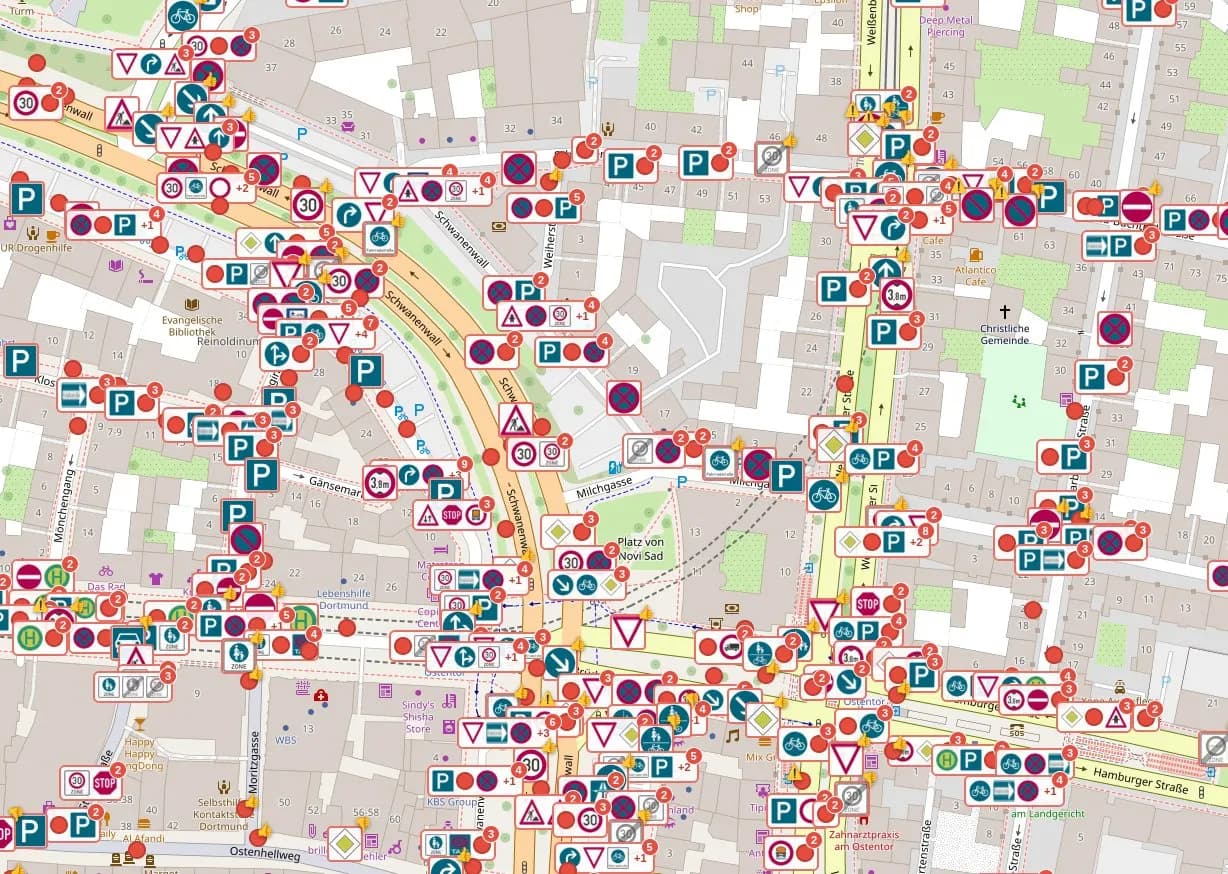The width and height of the screenshot is (1228, 874).
Task: Select the 3.8m height limit marker beside Gänsemarkt
Action: (x=380, y=482)
